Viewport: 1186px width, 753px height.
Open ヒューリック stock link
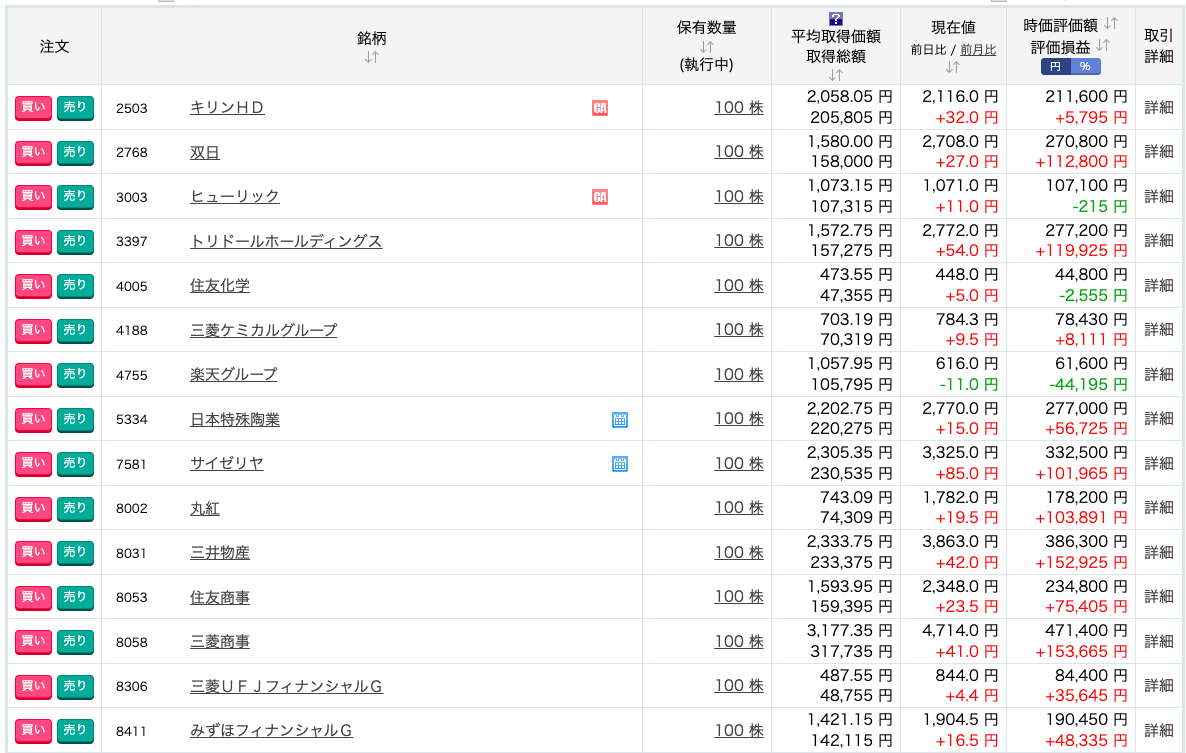234,197
